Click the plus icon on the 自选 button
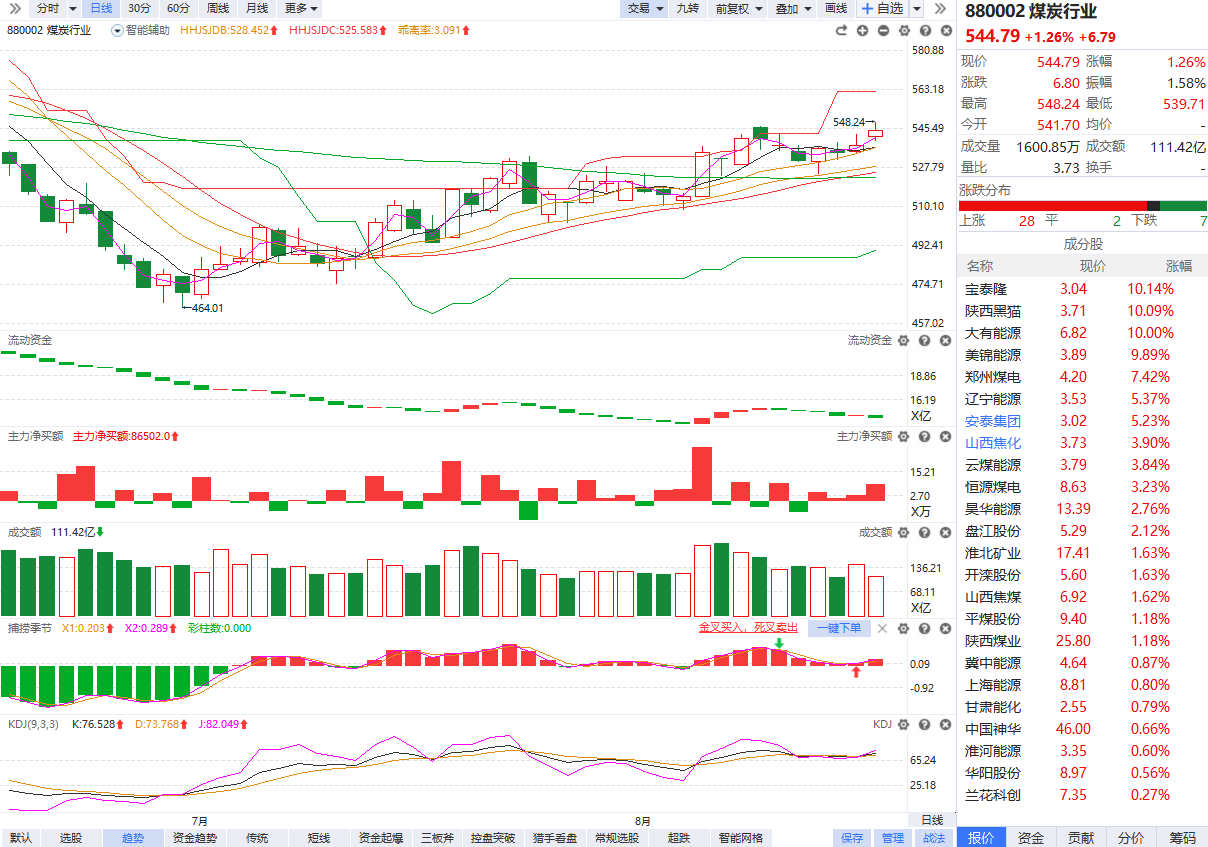This screenshot has height=847, width=1208. coord(867,8)
